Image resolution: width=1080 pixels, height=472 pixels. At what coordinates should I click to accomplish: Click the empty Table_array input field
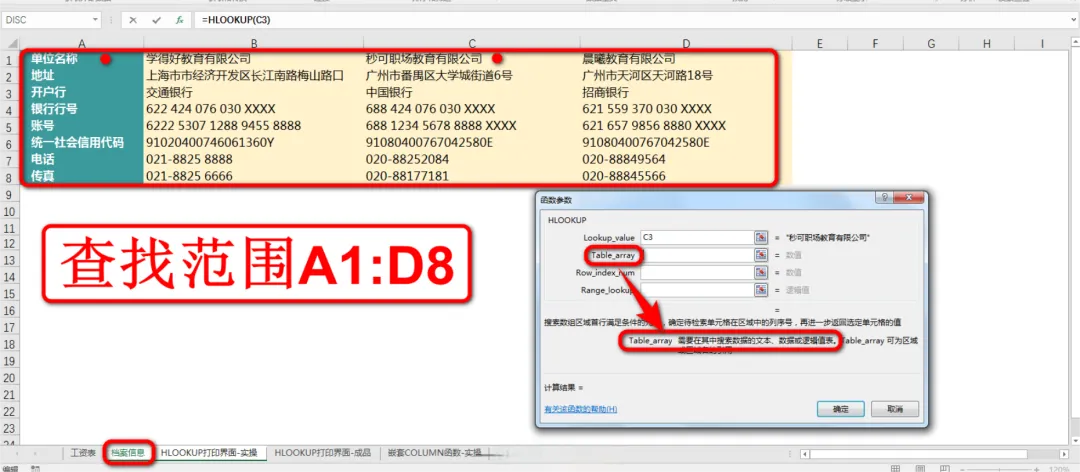pos(696,255)
